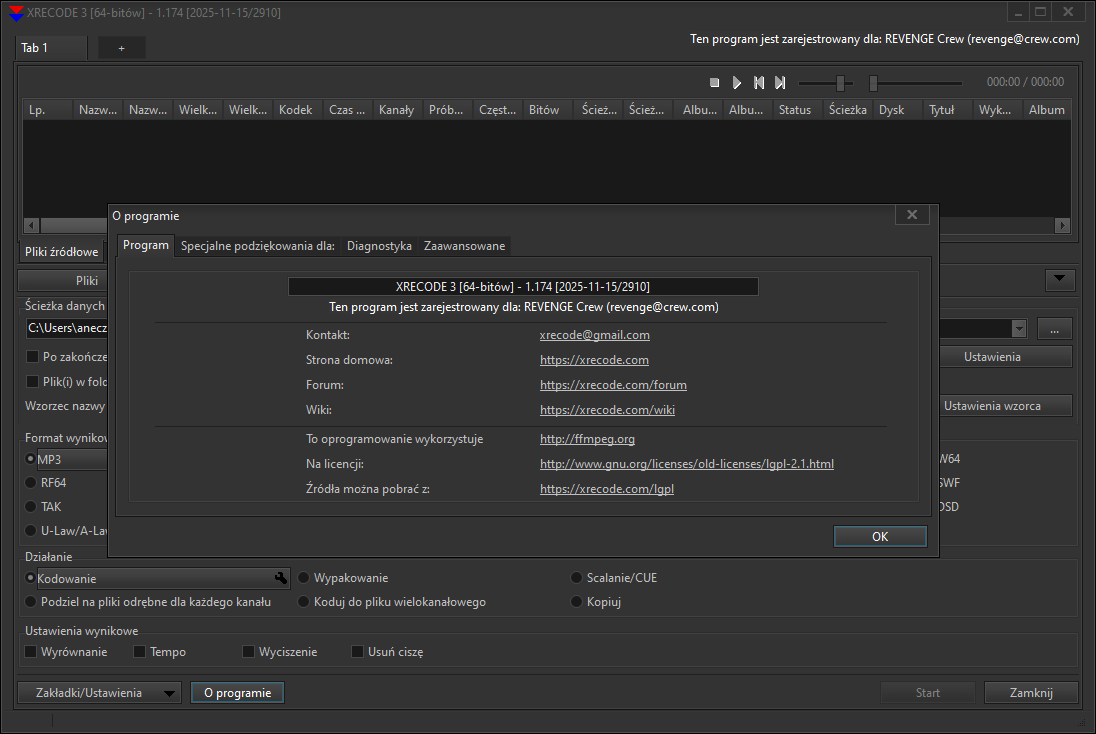This screenshot has width=1096, height=734.
Task: Enable Wyciszenie checkbox
Action: [x=248, y=652]
